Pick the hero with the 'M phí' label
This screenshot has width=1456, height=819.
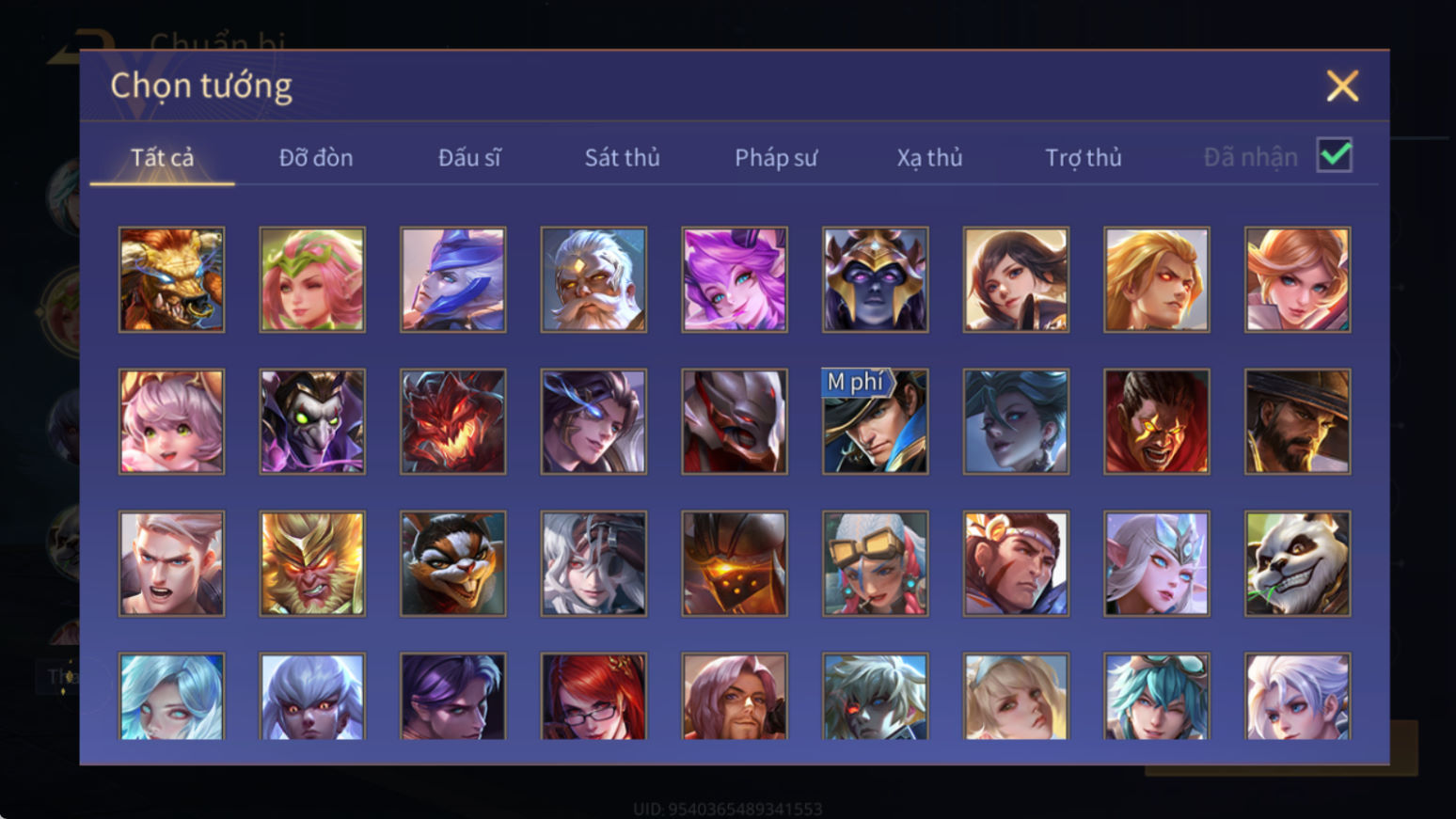875,421
